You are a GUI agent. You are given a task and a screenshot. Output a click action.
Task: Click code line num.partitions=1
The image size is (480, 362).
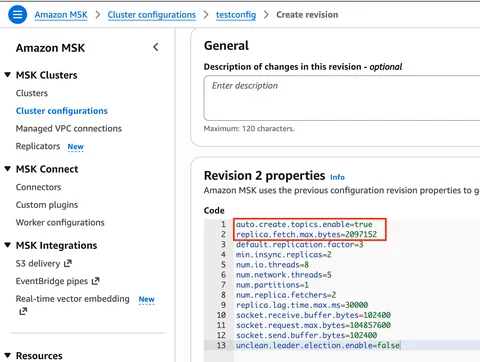click(272, 285)
